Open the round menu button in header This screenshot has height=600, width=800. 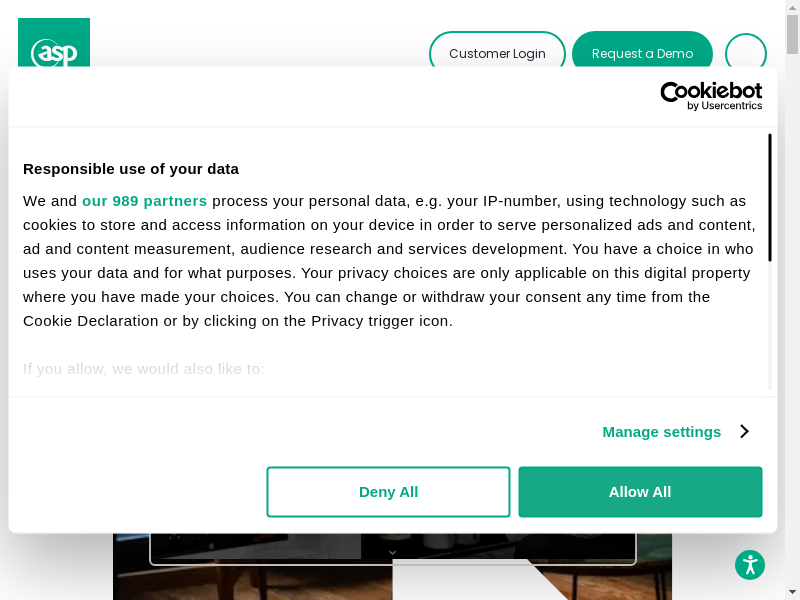(x=745, y=53)
